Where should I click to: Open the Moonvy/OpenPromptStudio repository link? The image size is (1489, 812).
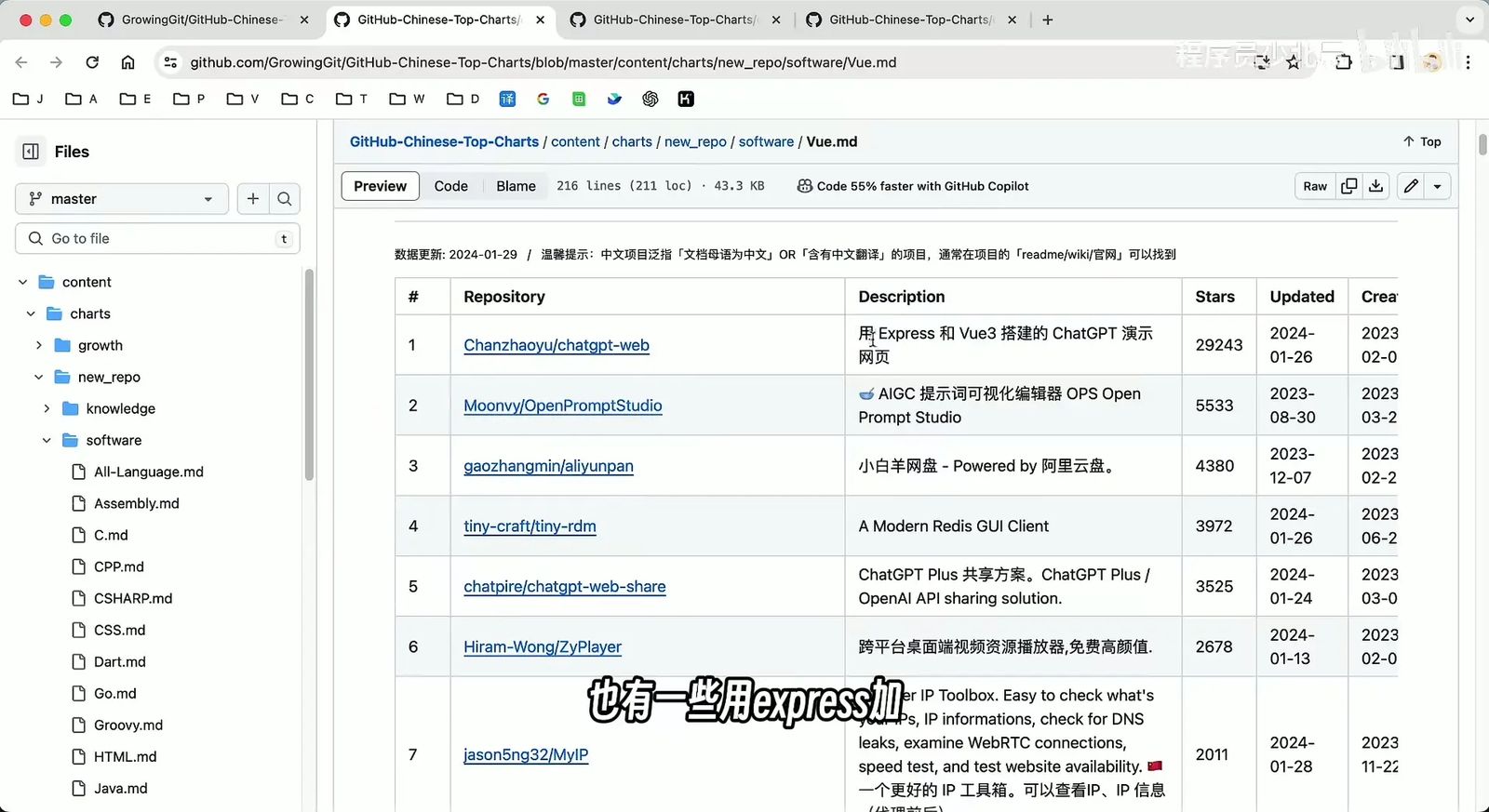[x=563, y=406]
